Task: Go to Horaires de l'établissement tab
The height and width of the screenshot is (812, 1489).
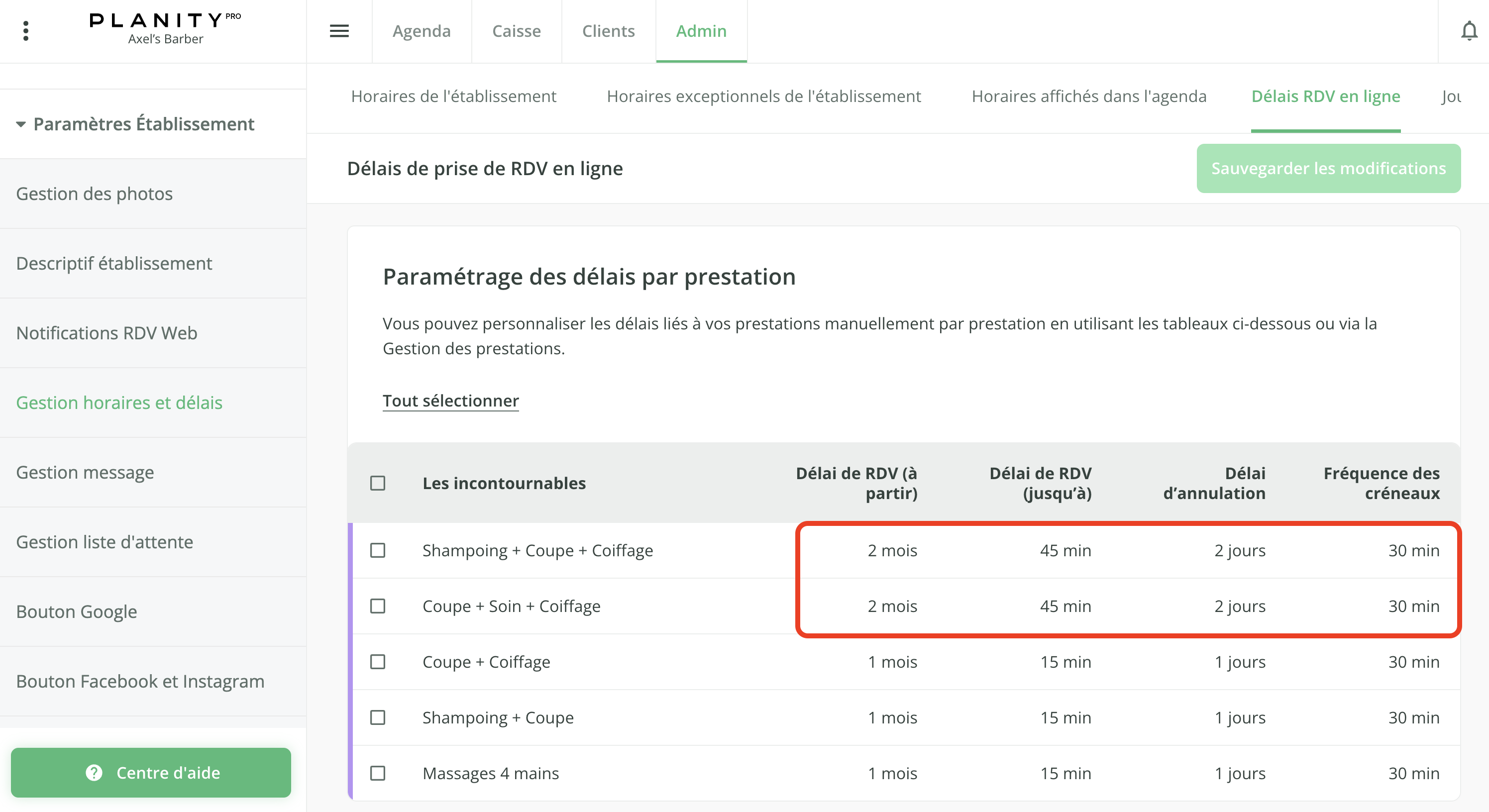Action: point(453,97)
